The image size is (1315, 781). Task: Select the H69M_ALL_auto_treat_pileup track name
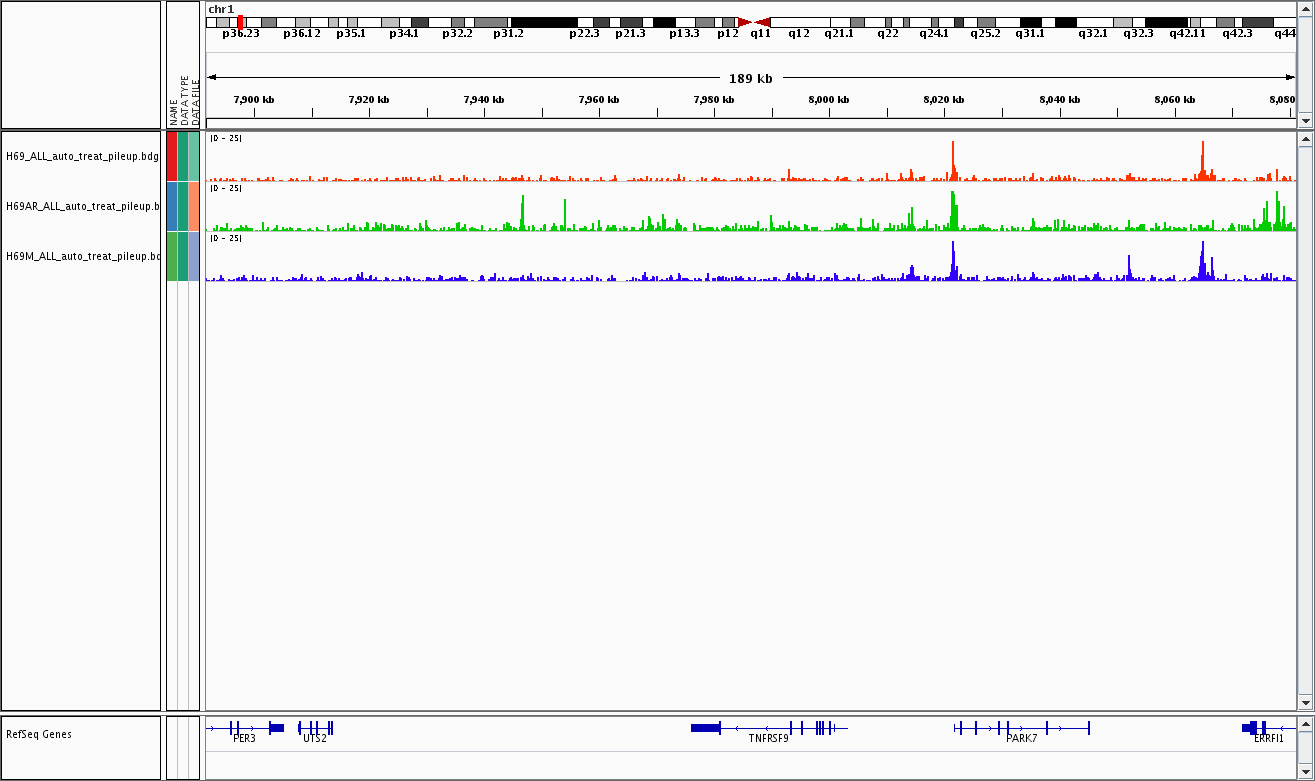coord(82,256)
